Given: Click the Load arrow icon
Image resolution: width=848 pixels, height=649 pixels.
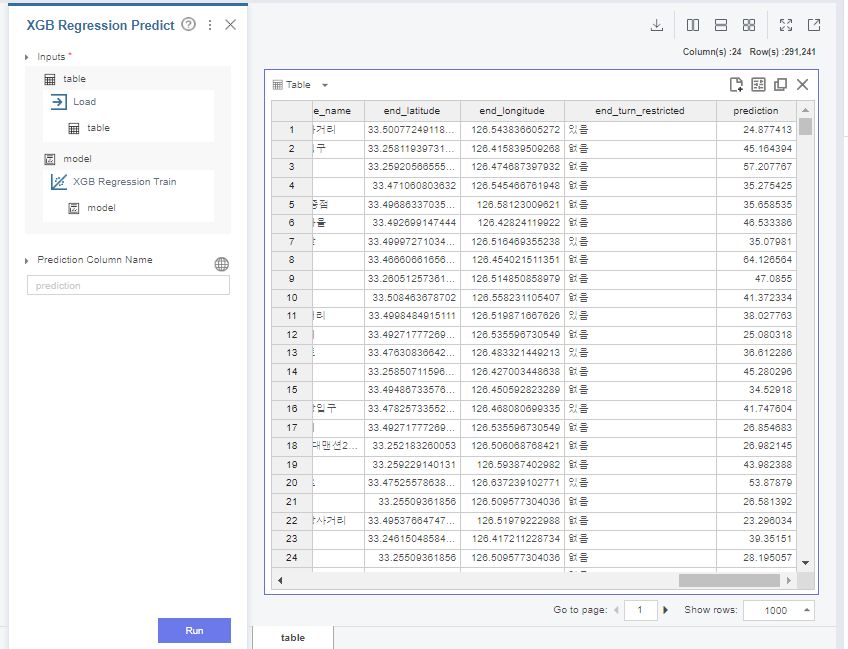Looking at the screenshot, I should click(x=58, y=102).
